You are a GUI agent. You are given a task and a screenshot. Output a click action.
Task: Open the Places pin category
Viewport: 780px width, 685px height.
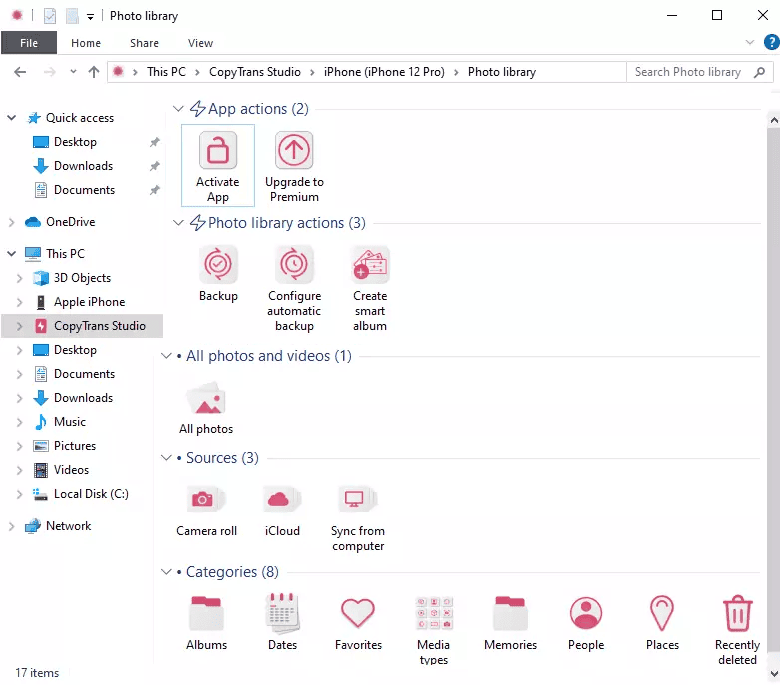click(x=662, y=623)
